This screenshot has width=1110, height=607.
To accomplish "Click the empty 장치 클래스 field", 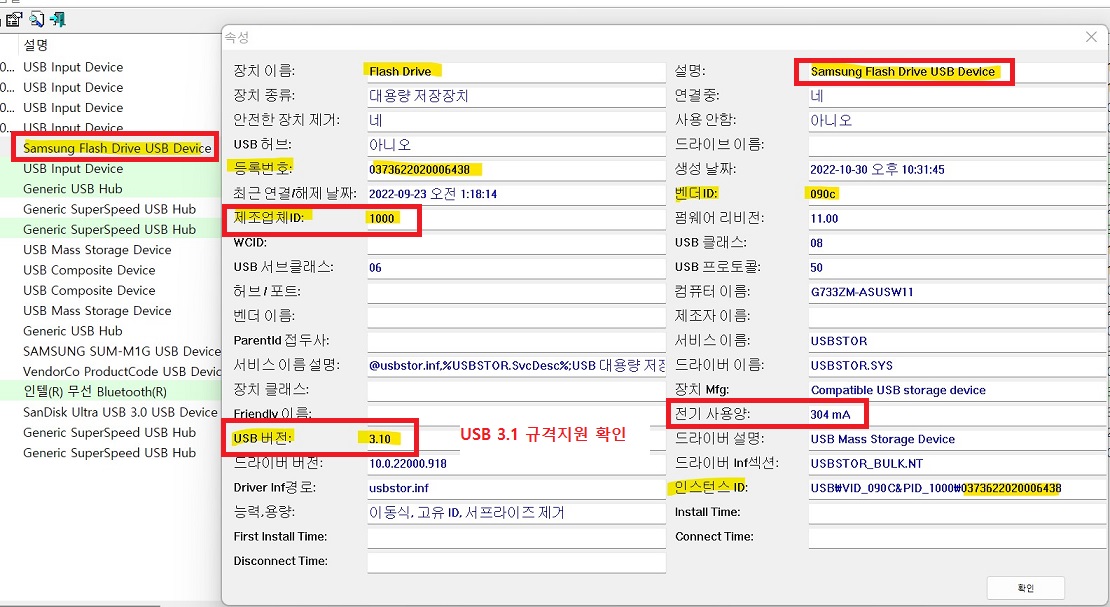I will coord(516,390).
